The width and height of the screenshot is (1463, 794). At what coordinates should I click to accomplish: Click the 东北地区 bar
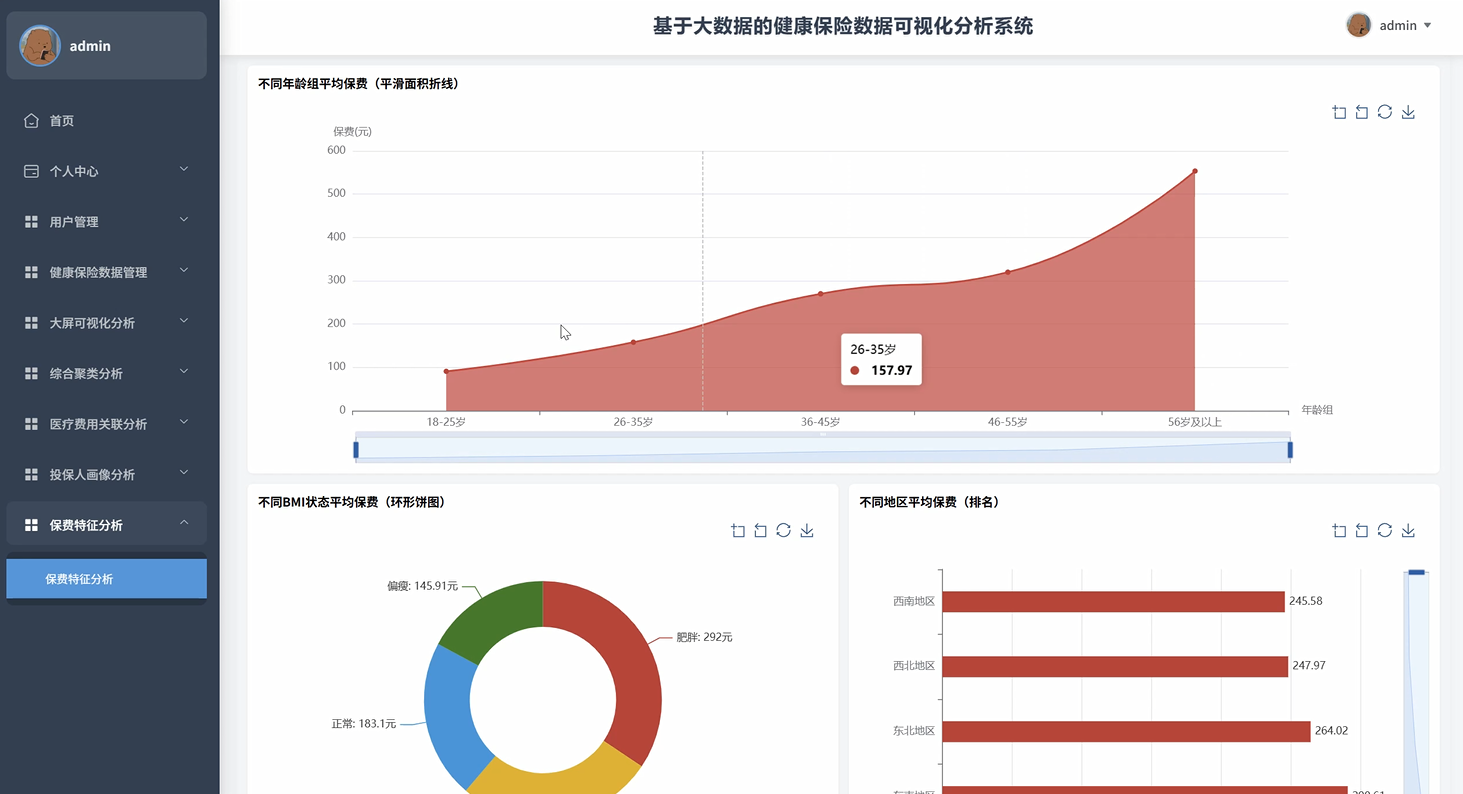pyautogui.click(x=1126, y=731)
